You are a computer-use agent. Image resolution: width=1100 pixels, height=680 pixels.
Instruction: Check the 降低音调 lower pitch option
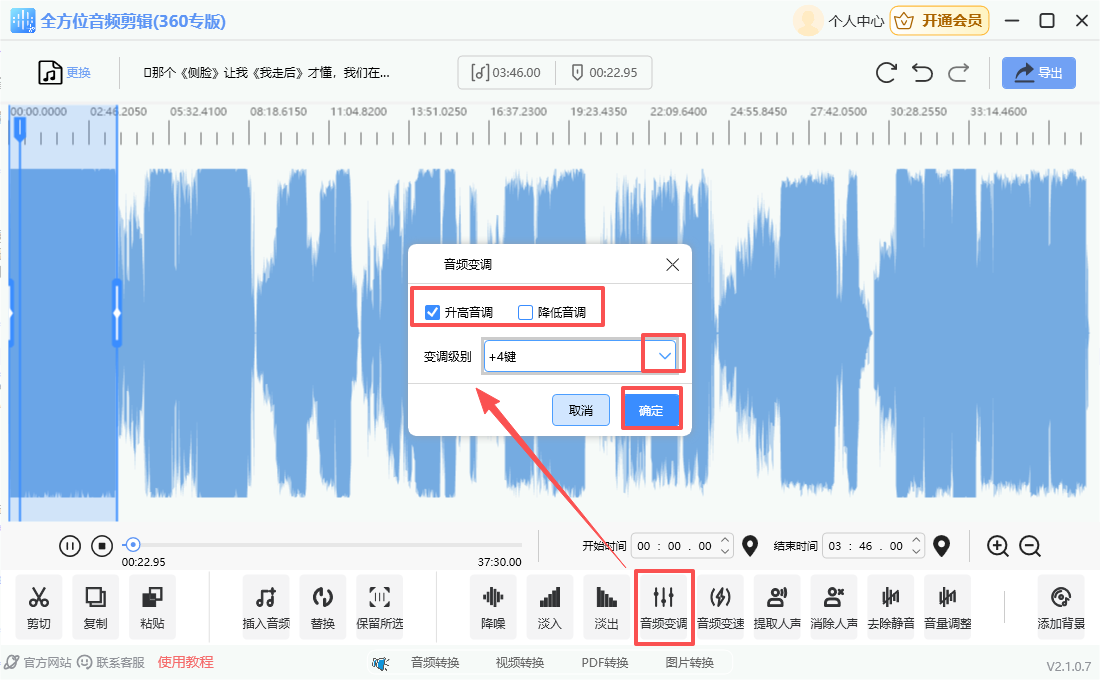[526, 312]
